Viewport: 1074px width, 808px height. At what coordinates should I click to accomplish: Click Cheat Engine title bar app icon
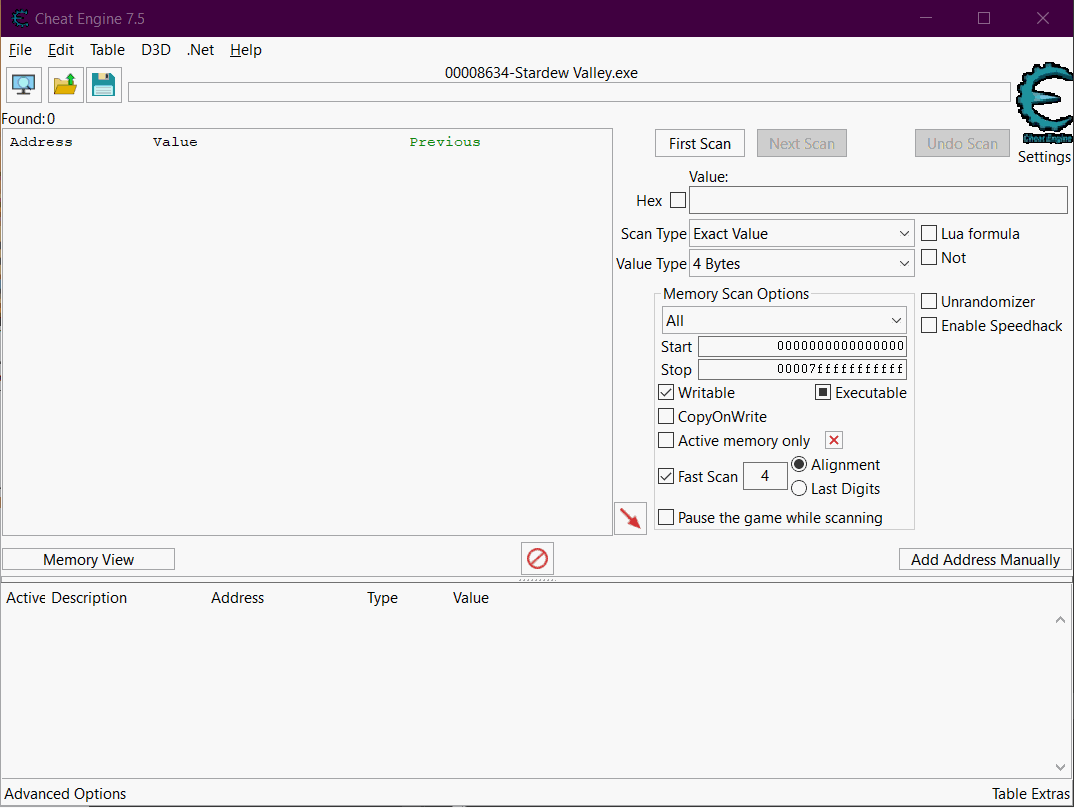coord(20,18)
